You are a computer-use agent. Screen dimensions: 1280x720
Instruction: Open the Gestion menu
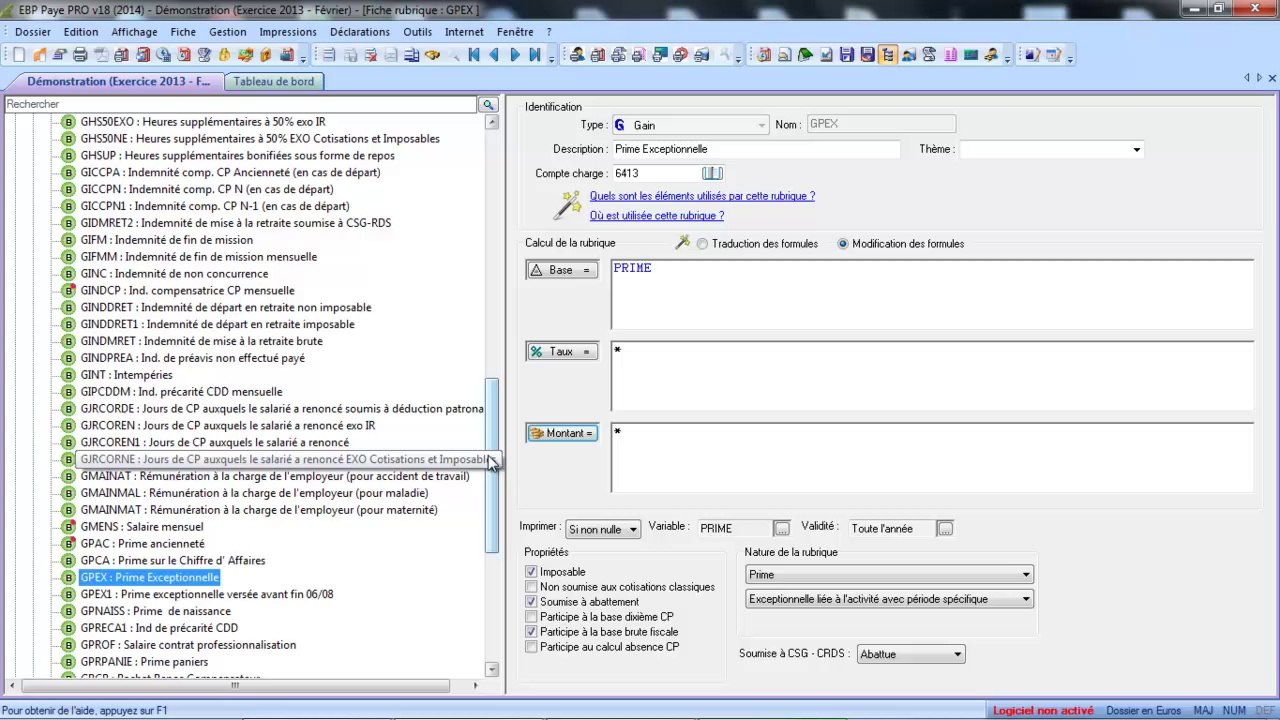(228, 32)
